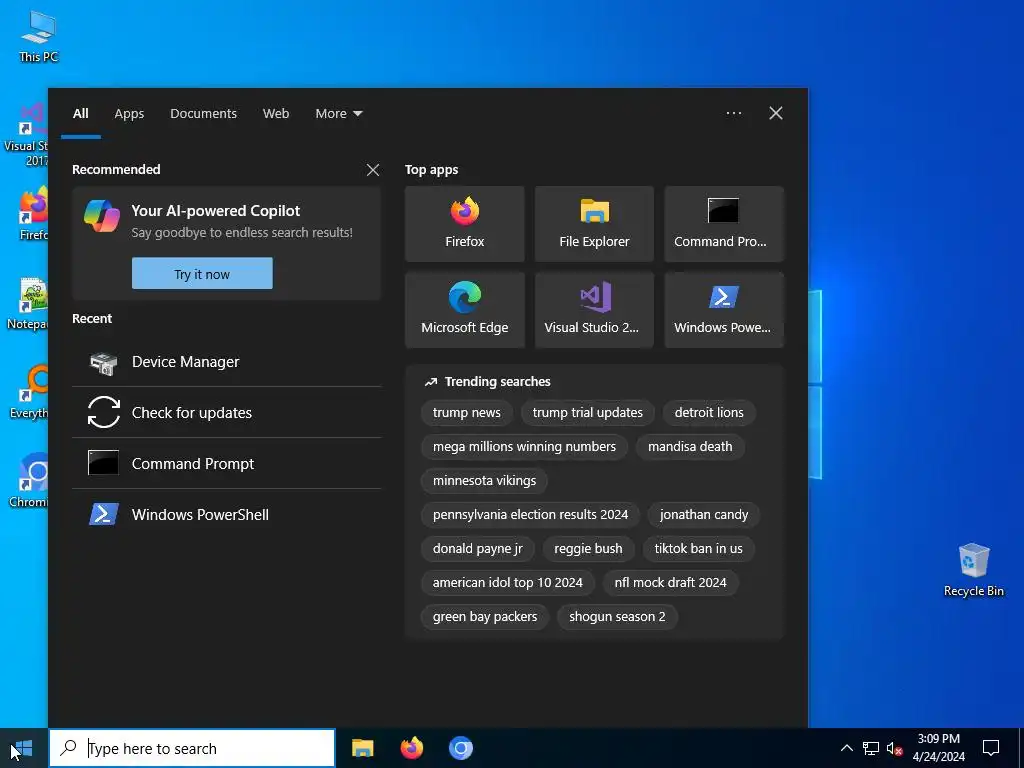The image size is (1024, 768).
Task: Select the Firefox desktop shortcut
Action: coord(33,214)
